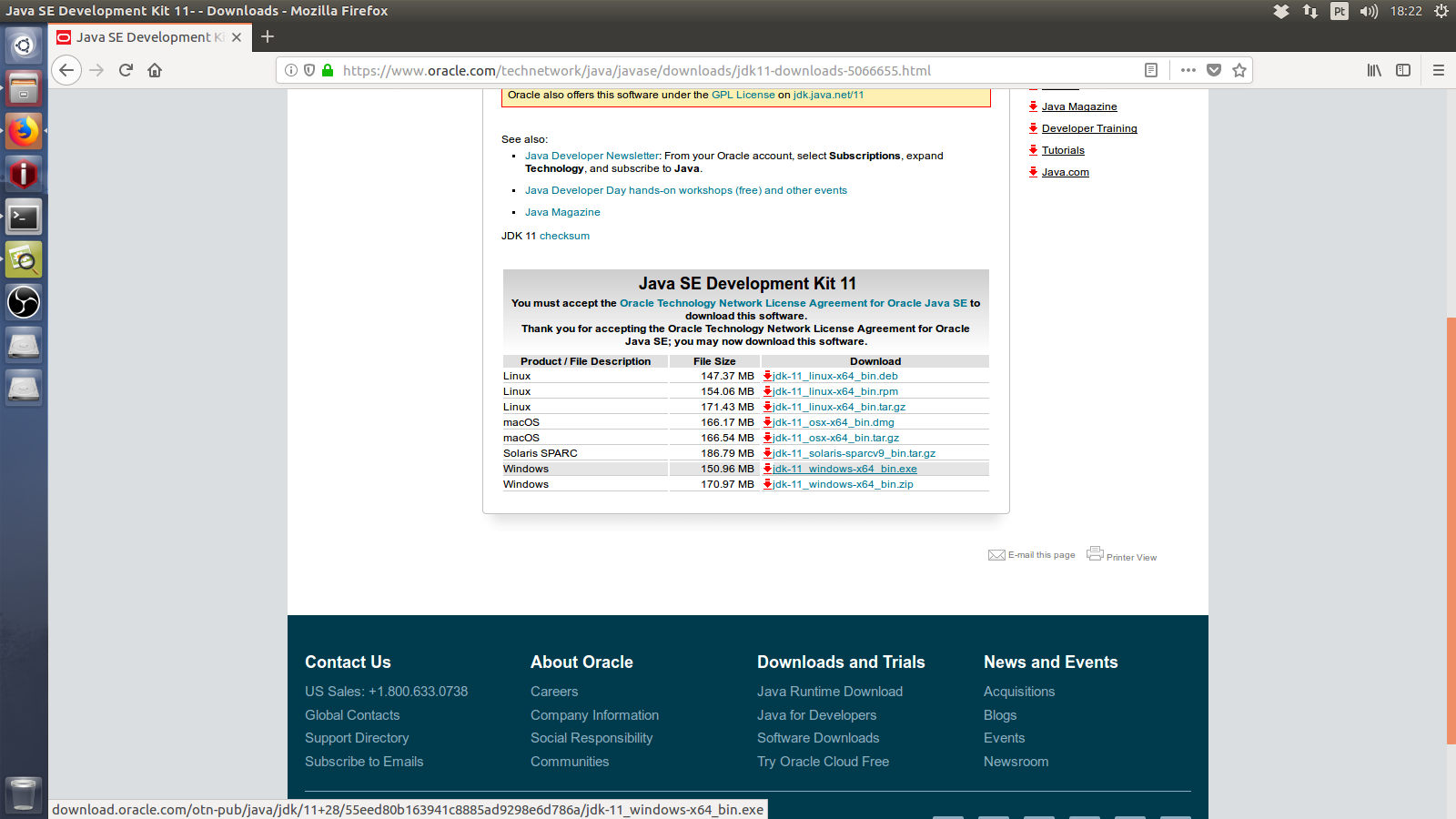Click the URL address bar

pos(728,70)
